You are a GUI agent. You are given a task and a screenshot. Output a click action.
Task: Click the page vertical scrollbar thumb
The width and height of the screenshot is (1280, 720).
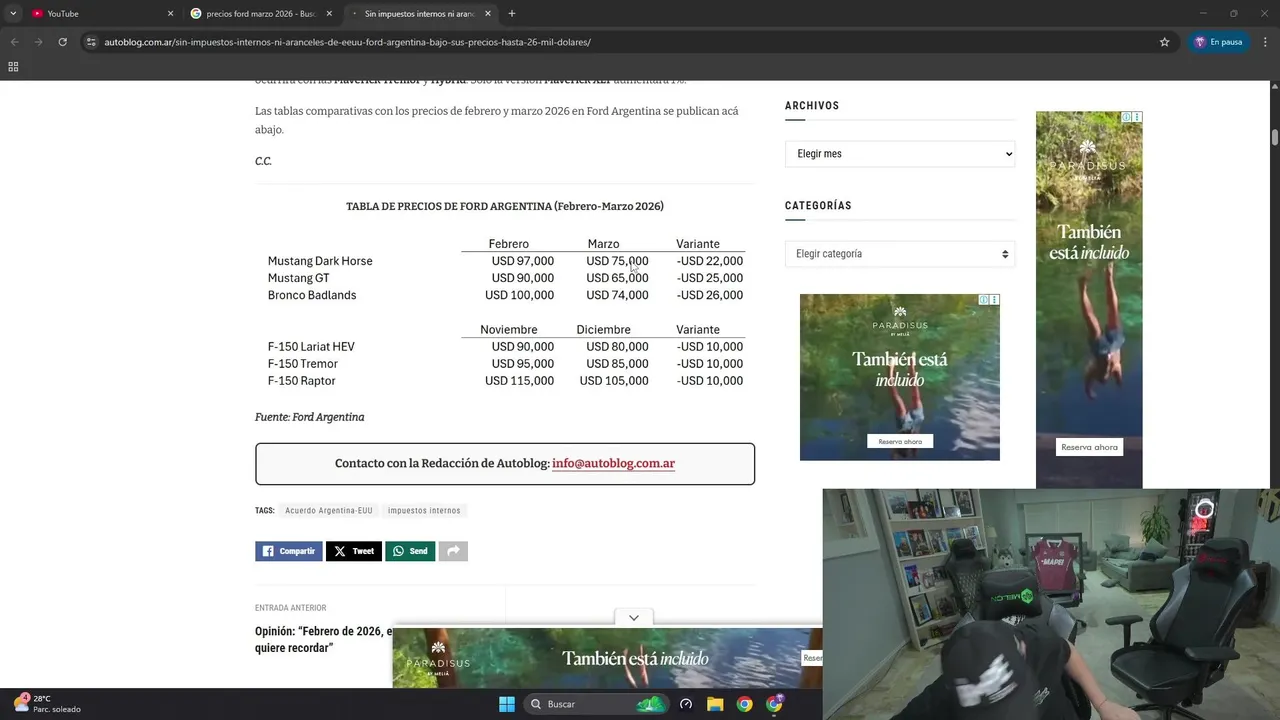click(1275, 138)
